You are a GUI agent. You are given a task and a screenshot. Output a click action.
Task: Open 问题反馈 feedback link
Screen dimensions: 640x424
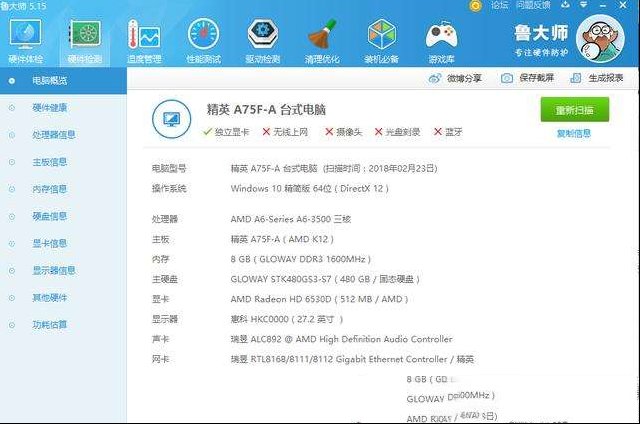533,5
